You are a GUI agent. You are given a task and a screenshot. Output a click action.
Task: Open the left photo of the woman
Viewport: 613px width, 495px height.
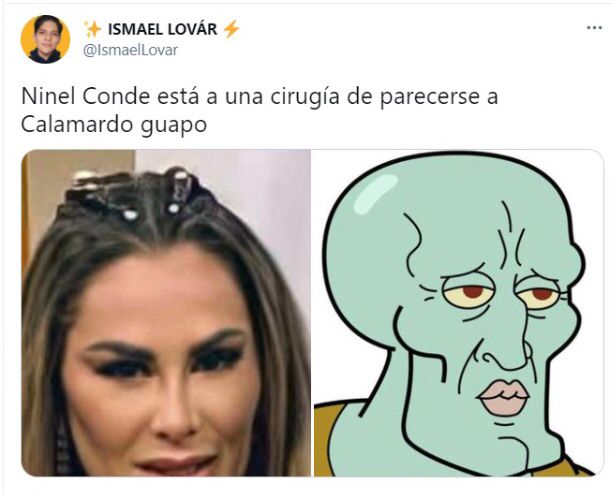click(166, 313)
